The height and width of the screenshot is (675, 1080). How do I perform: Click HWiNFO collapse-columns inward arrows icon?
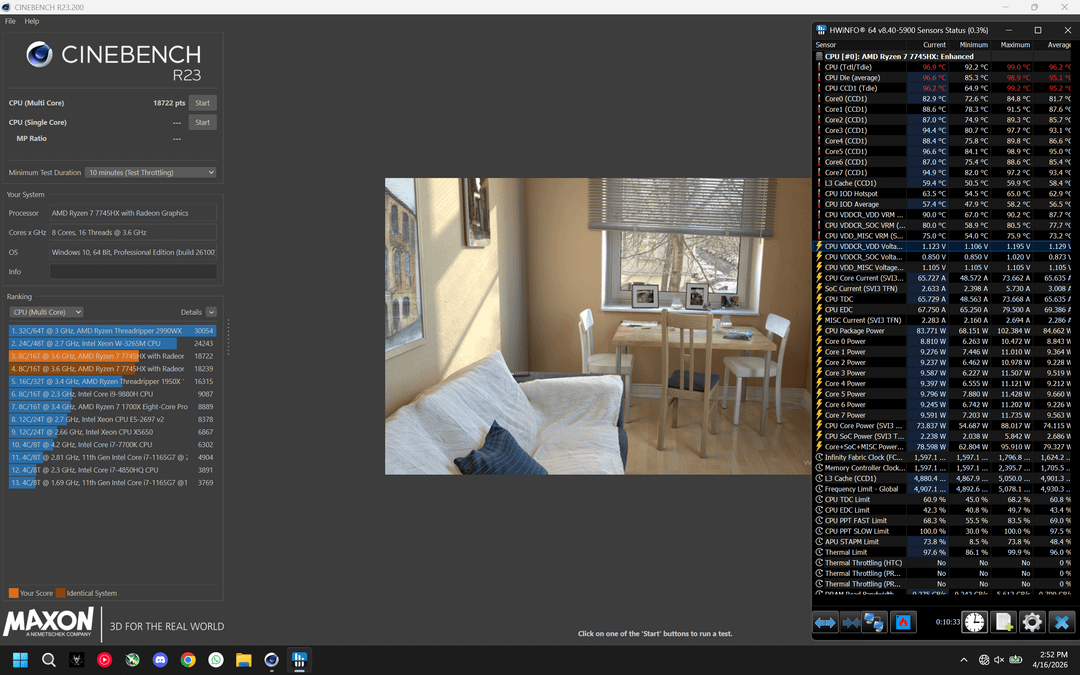click(850, 623)
